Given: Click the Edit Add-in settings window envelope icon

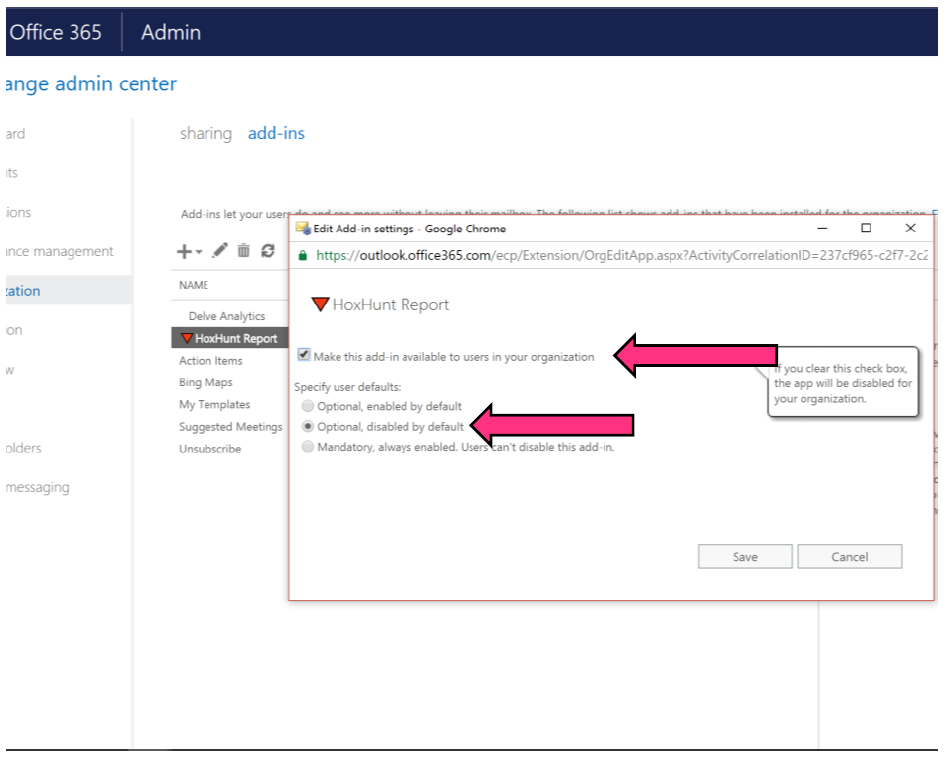Looking at the screenshot, I should pyautogui.click(x=303, y=228).
